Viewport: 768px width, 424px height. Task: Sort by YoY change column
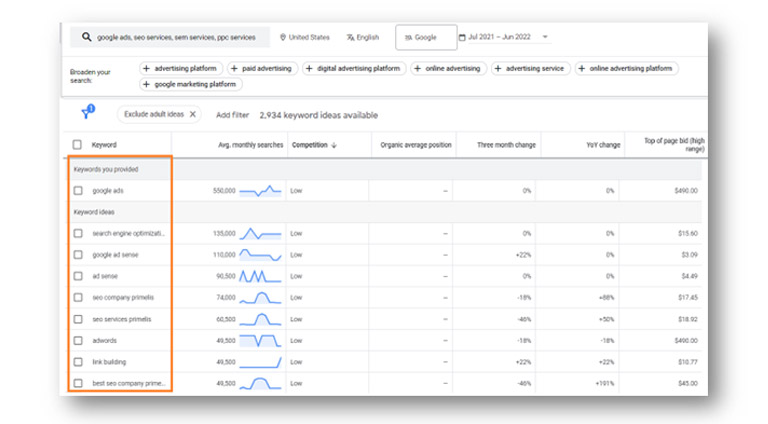point(603,145)
